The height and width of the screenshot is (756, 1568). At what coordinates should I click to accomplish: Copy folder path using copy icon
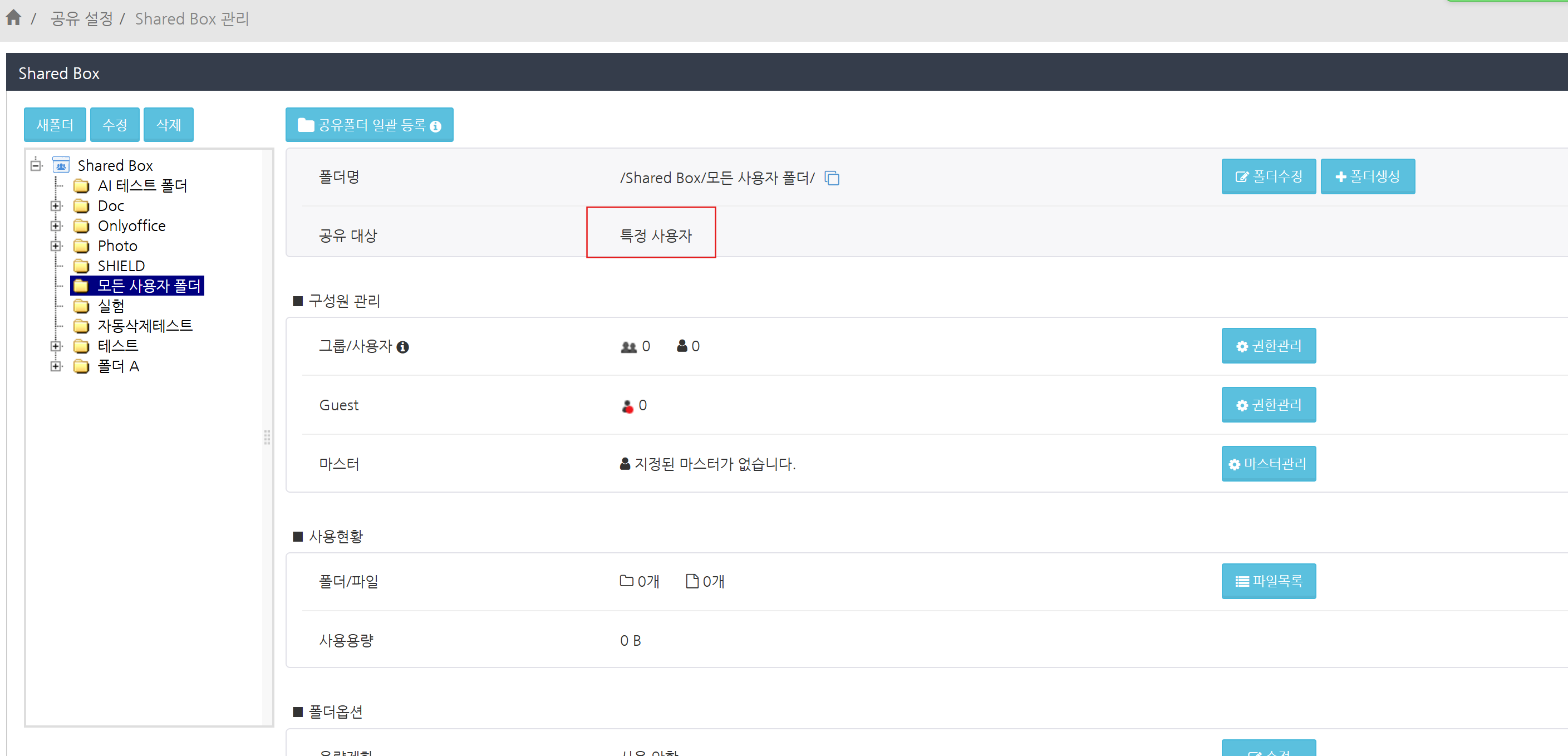[832, 178]
